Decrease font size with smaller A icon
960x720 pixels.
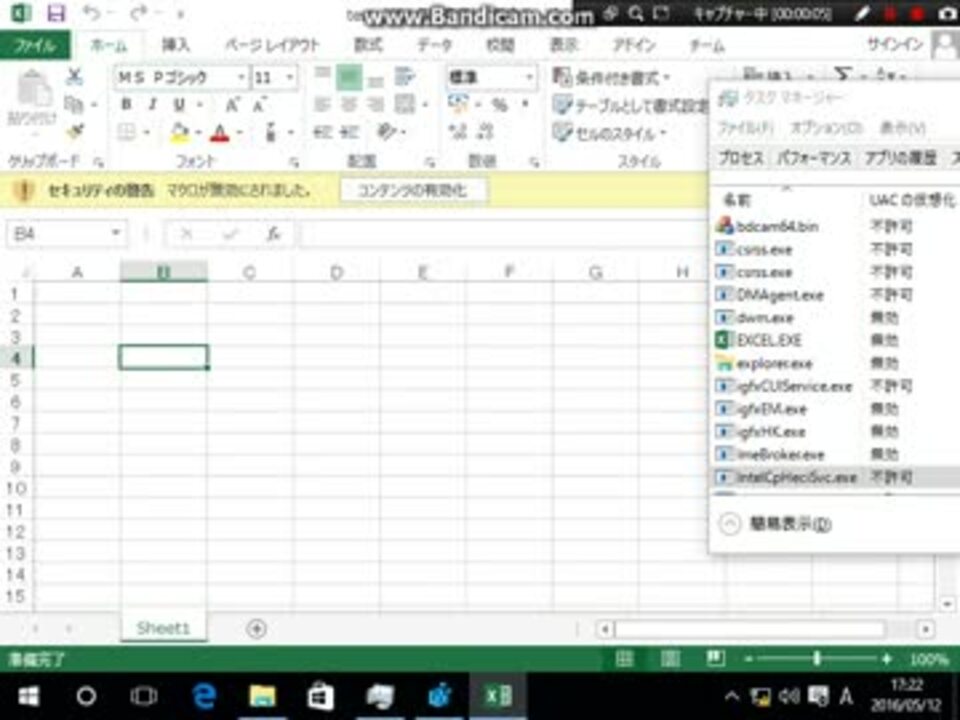(260, 105)
